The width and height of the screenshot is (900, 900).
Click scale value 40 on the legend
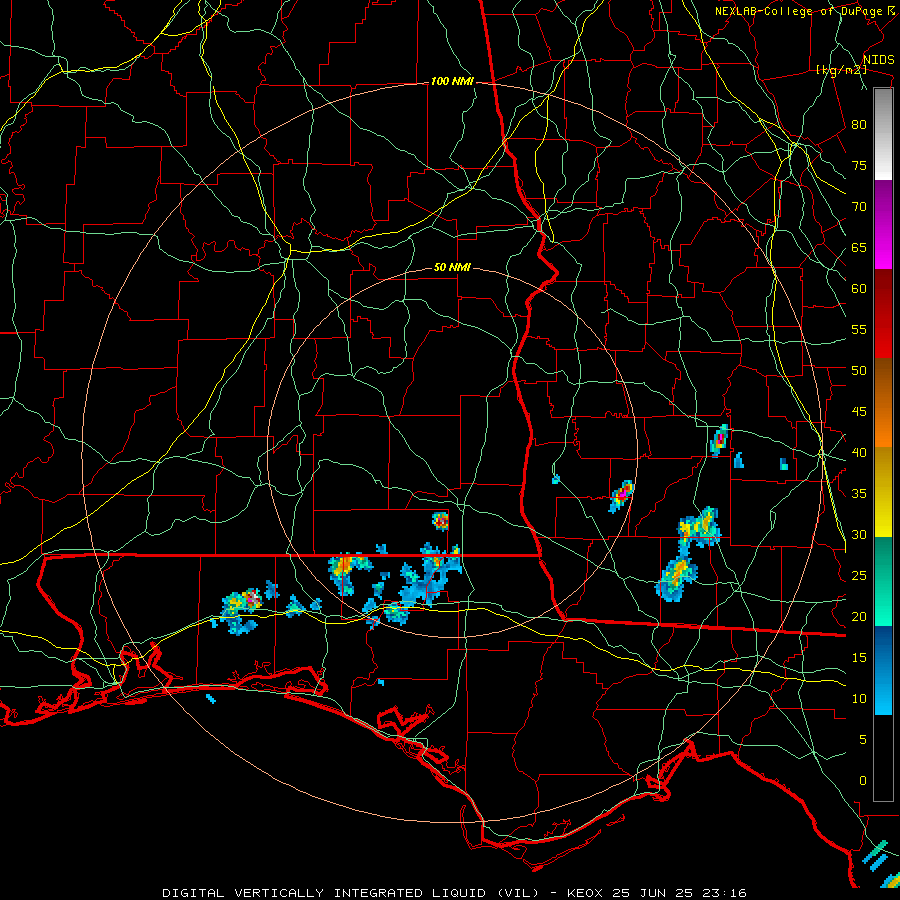click(x=859, y=453)
